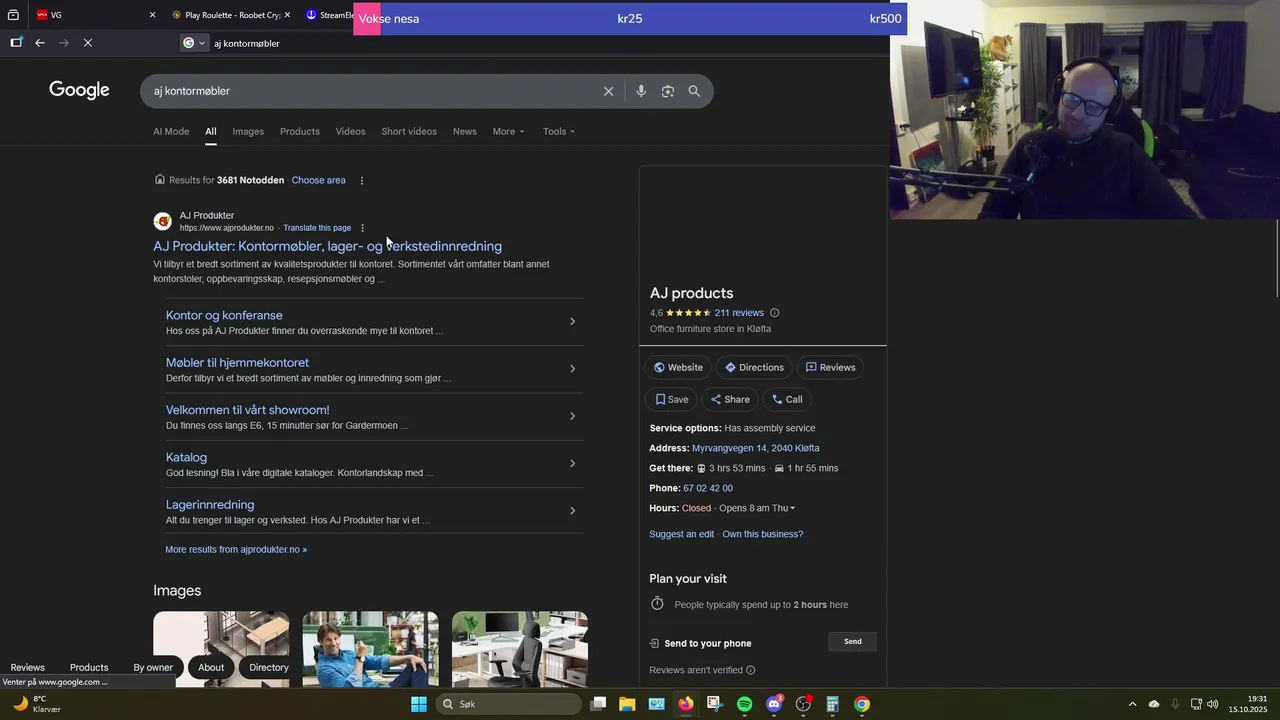Click the magnifier search submit icon
The image size is (1280, 720).
coord(694,91)
